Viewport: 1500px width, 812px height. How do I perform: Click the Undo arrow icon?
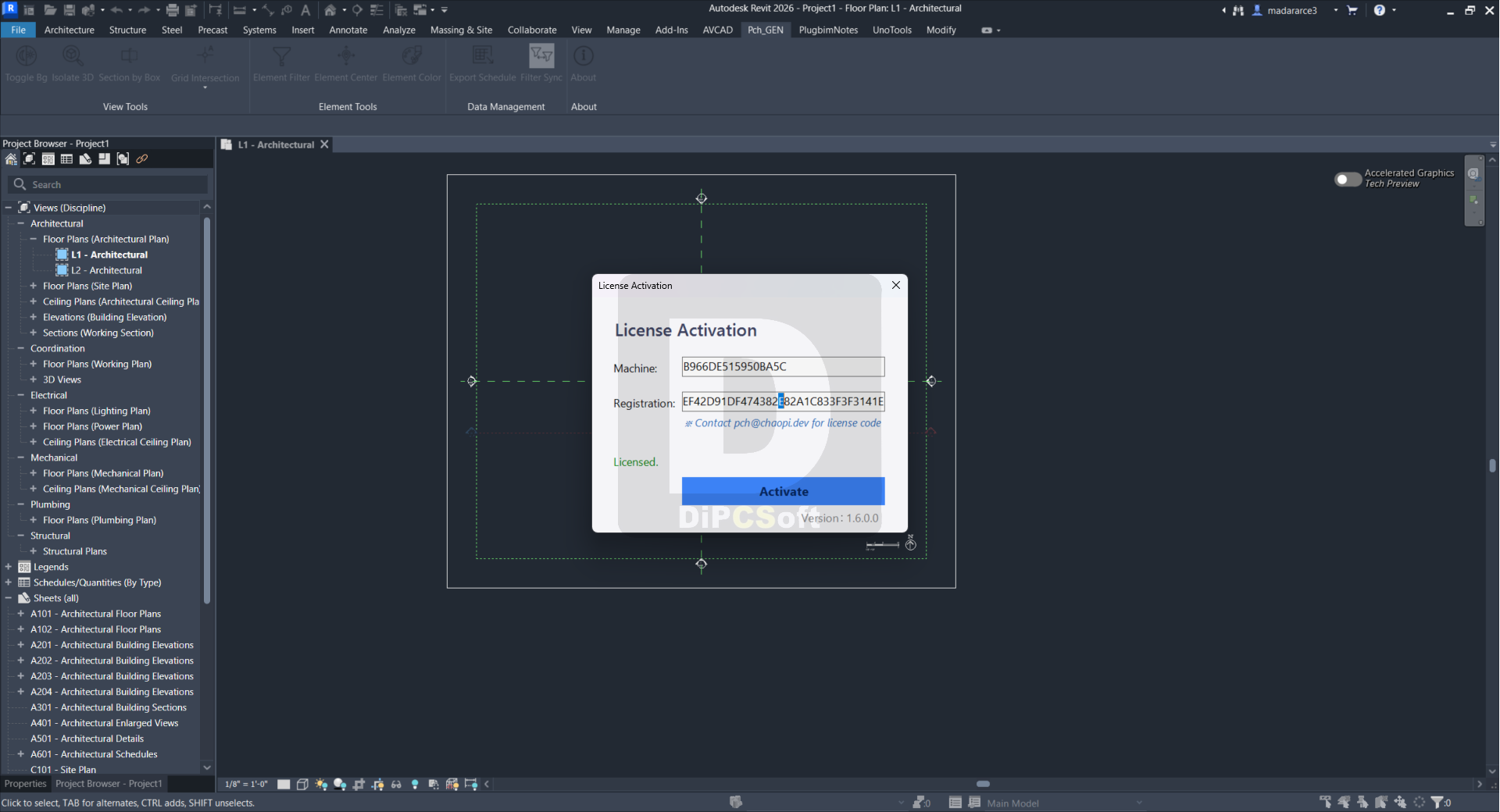click(116, 10)
